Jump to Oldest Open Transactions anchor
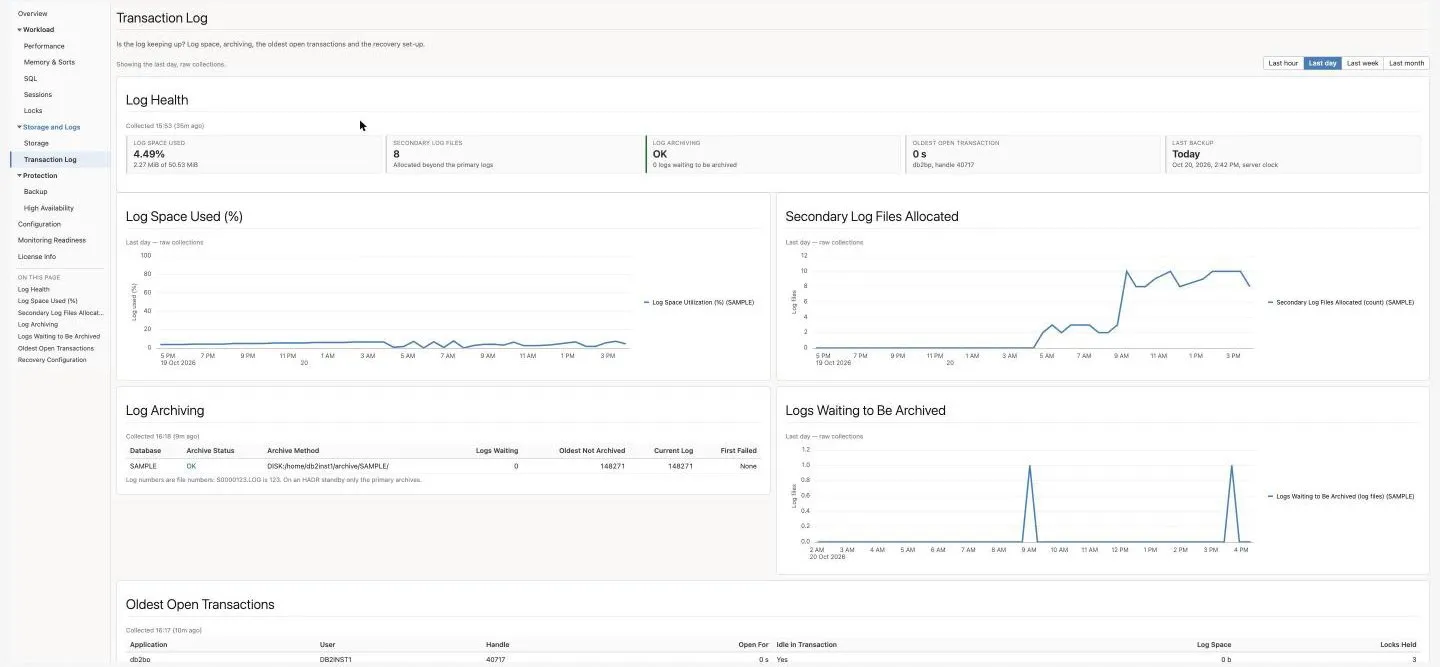 [55, 348]
